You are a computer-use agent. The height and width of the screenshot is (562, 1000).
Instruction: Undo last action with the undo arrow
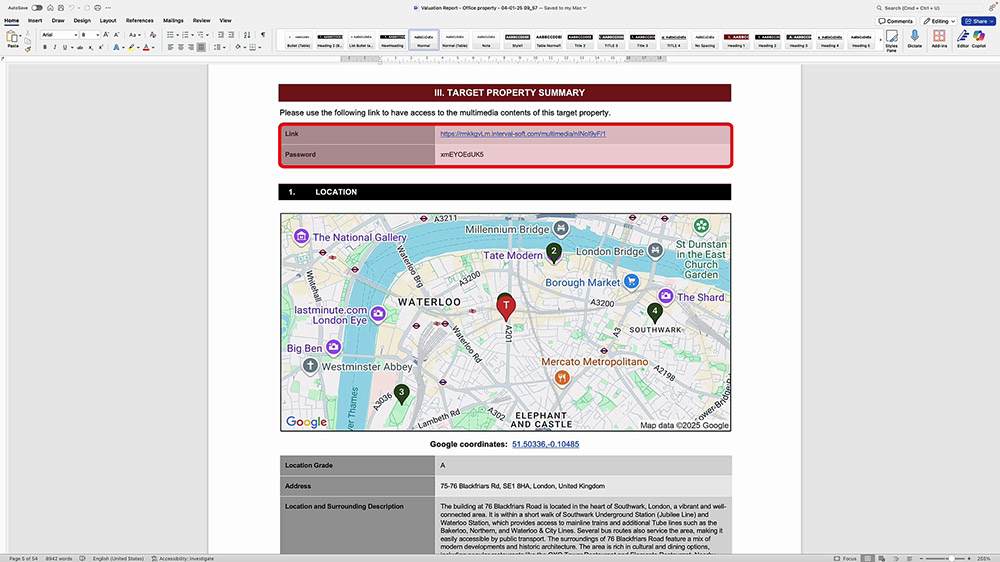[71, 8]
